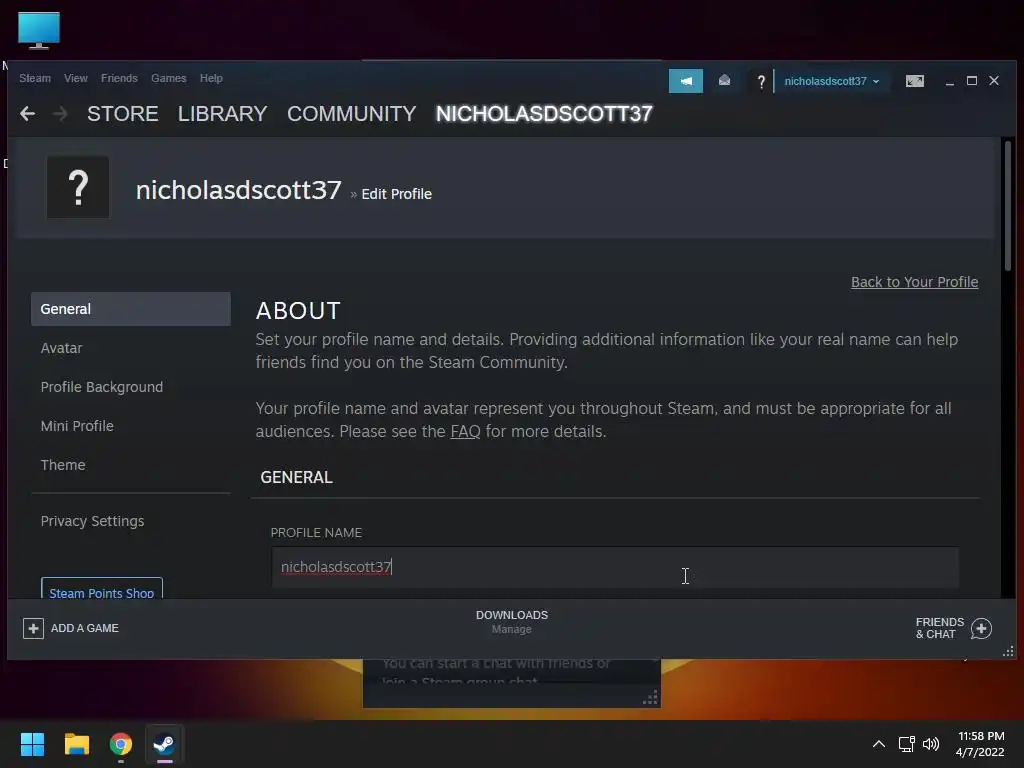Click into the Profile Name input field
This screenshot has height=768, width=1024.
click(x=615, y=567)
